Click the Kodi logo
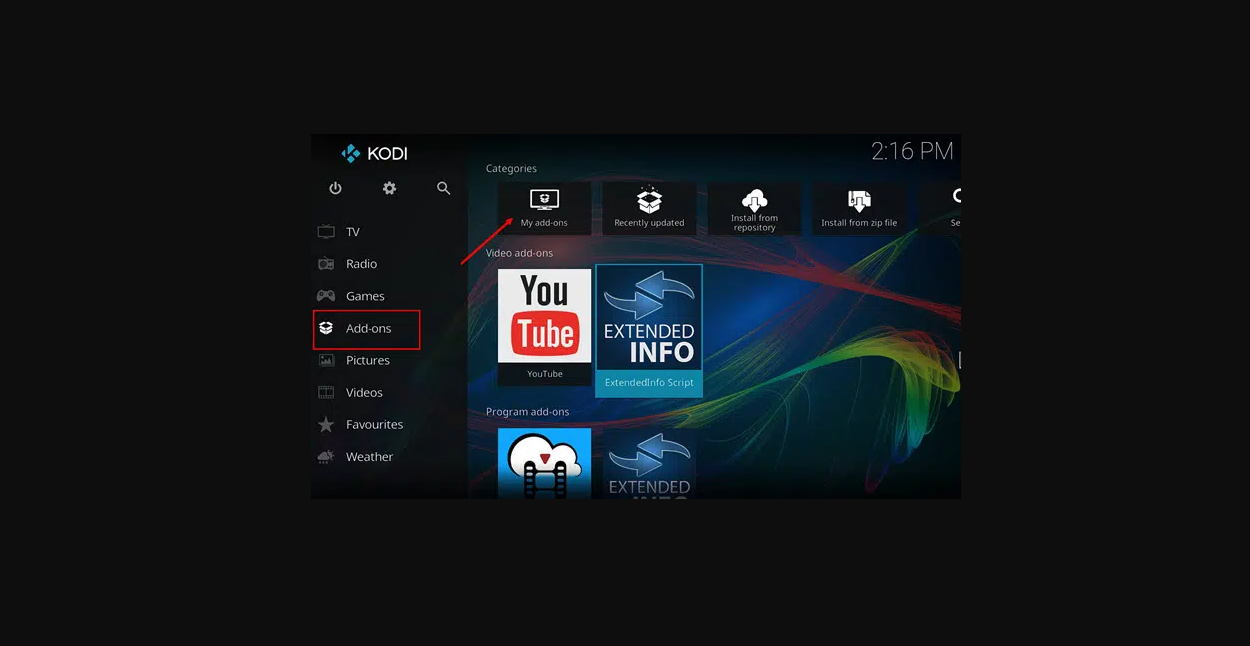 (x=374, y=153)
